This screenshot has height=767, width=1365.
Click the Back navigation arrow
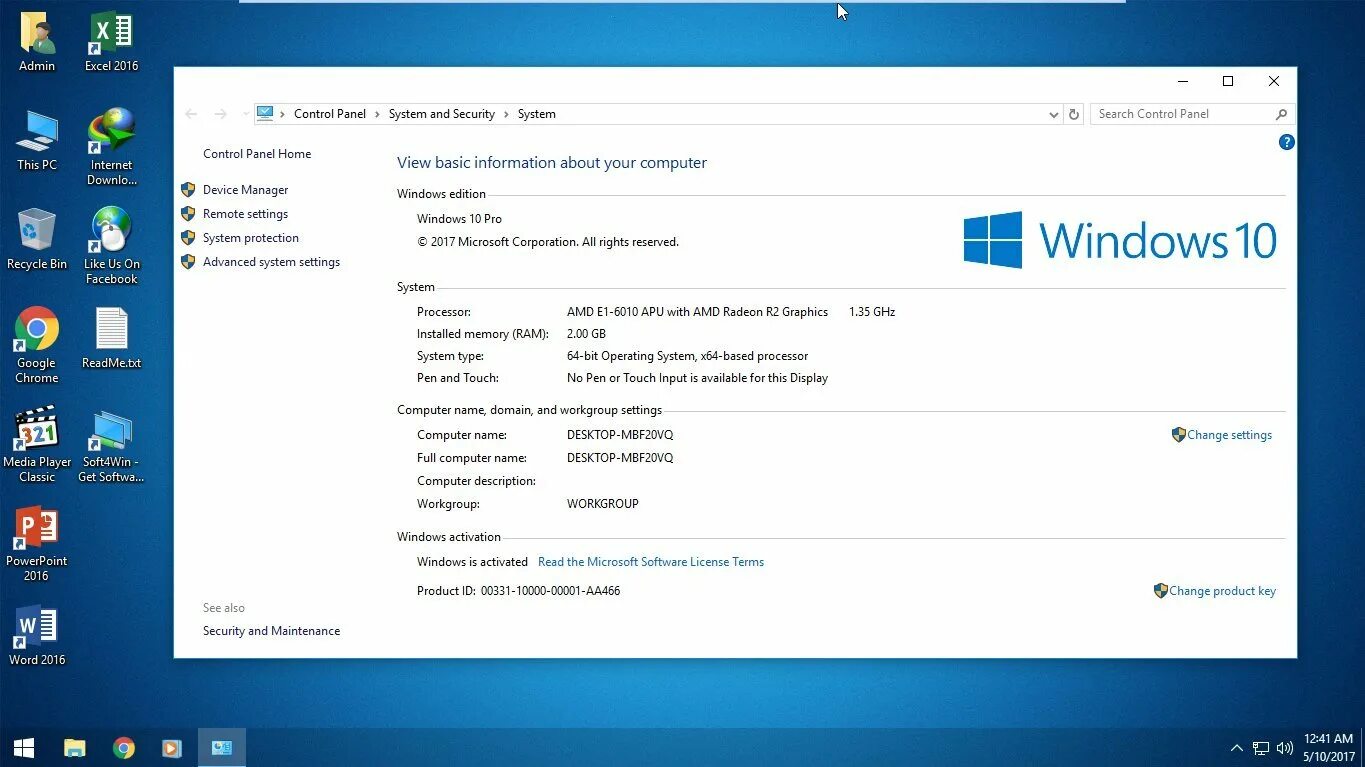coord(191,114)
